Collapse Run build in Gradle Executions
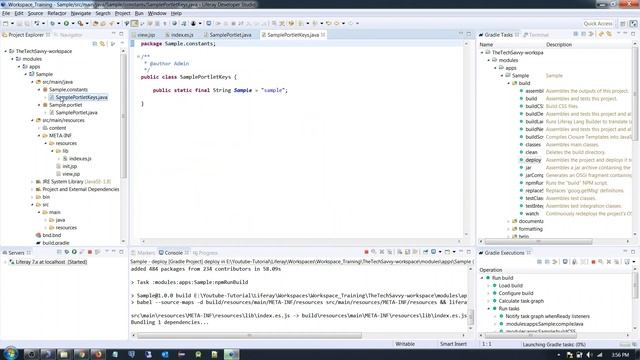640x360 pixels. click(x=482, y=278)
